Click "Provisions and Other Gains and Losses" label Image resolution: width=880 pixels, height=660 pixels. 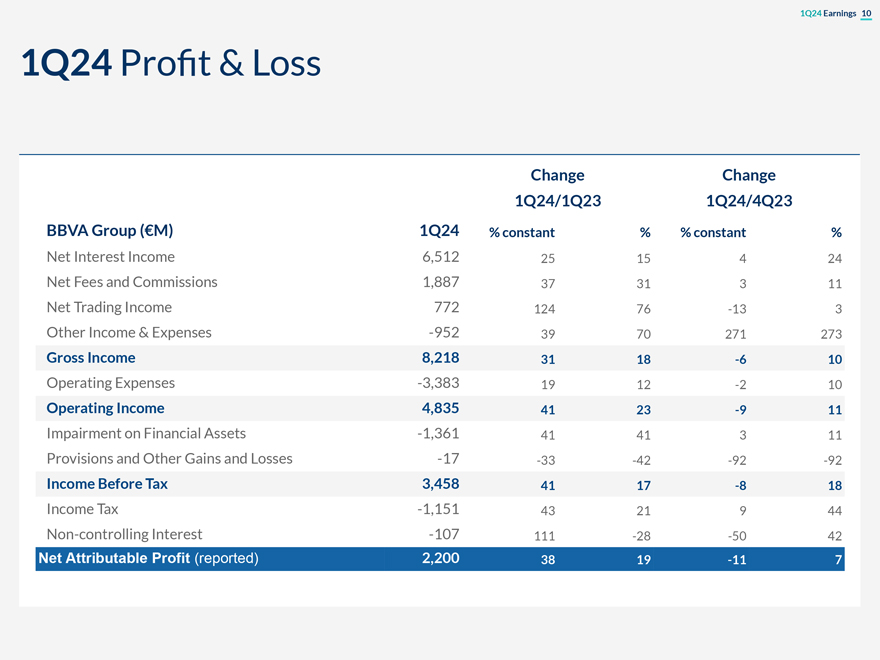(169, 458)
